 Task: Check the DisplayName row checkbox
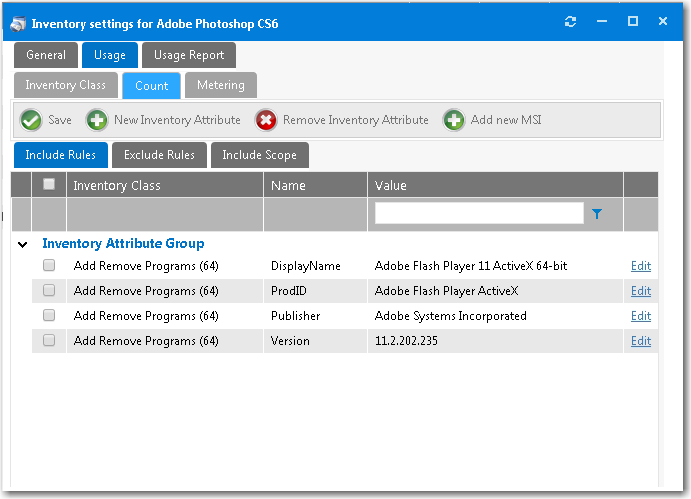pyautogui.click(x=49, y=266)
